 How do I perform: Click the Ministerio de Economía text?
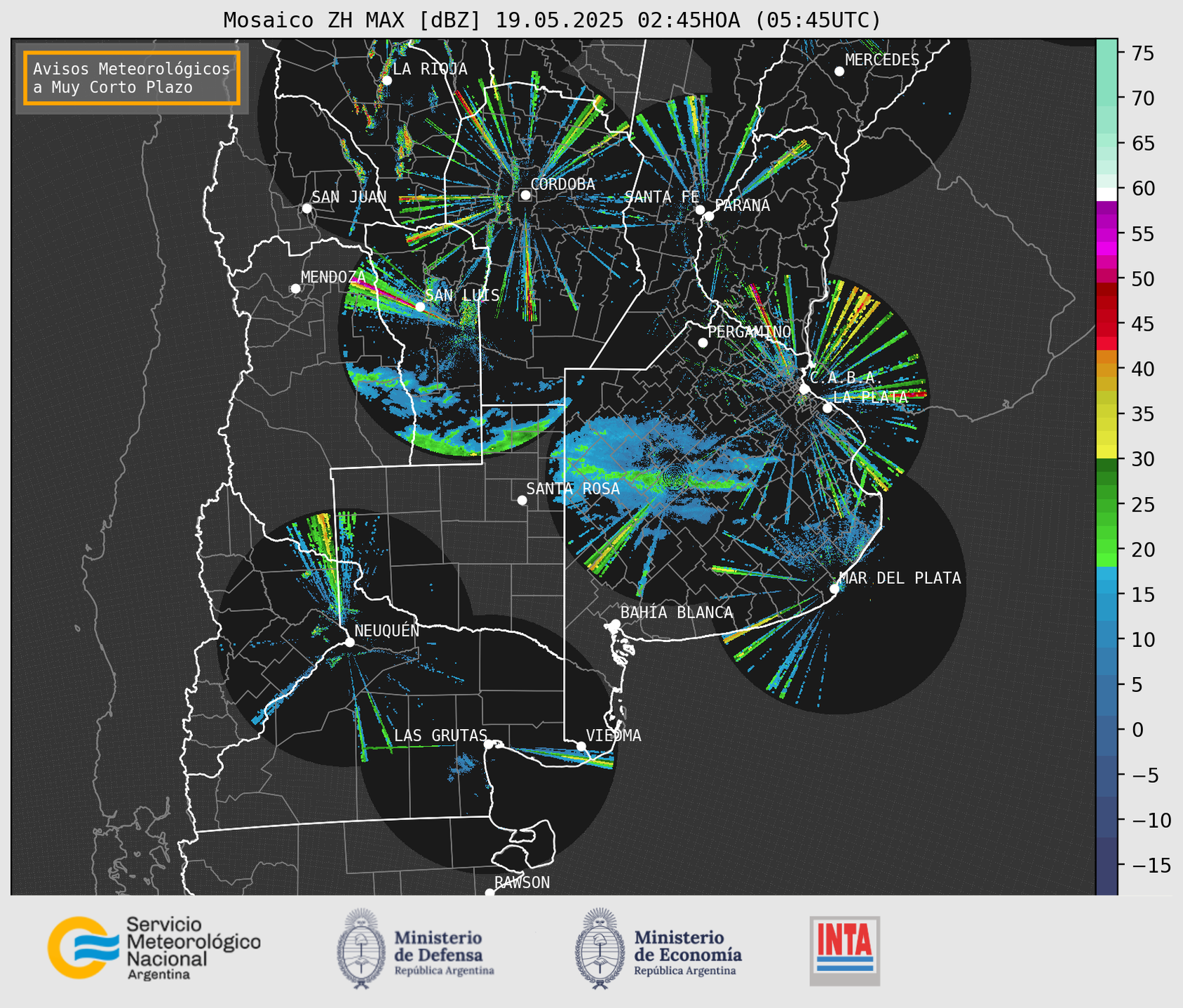687,946
